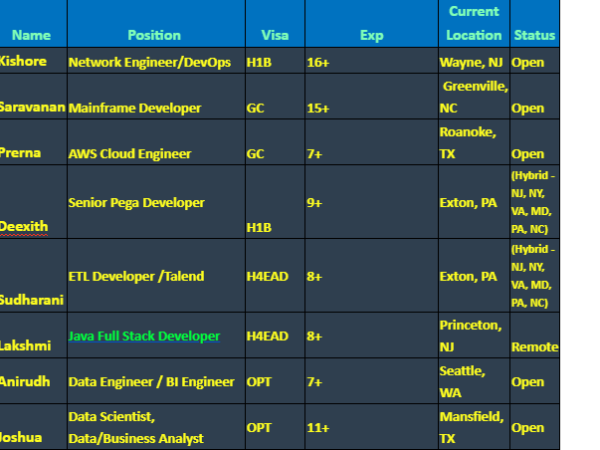Select the Data Scientist, Data/Business Analyst cell
The width and height of the screenshot is (600, 450).
[156, 427]
